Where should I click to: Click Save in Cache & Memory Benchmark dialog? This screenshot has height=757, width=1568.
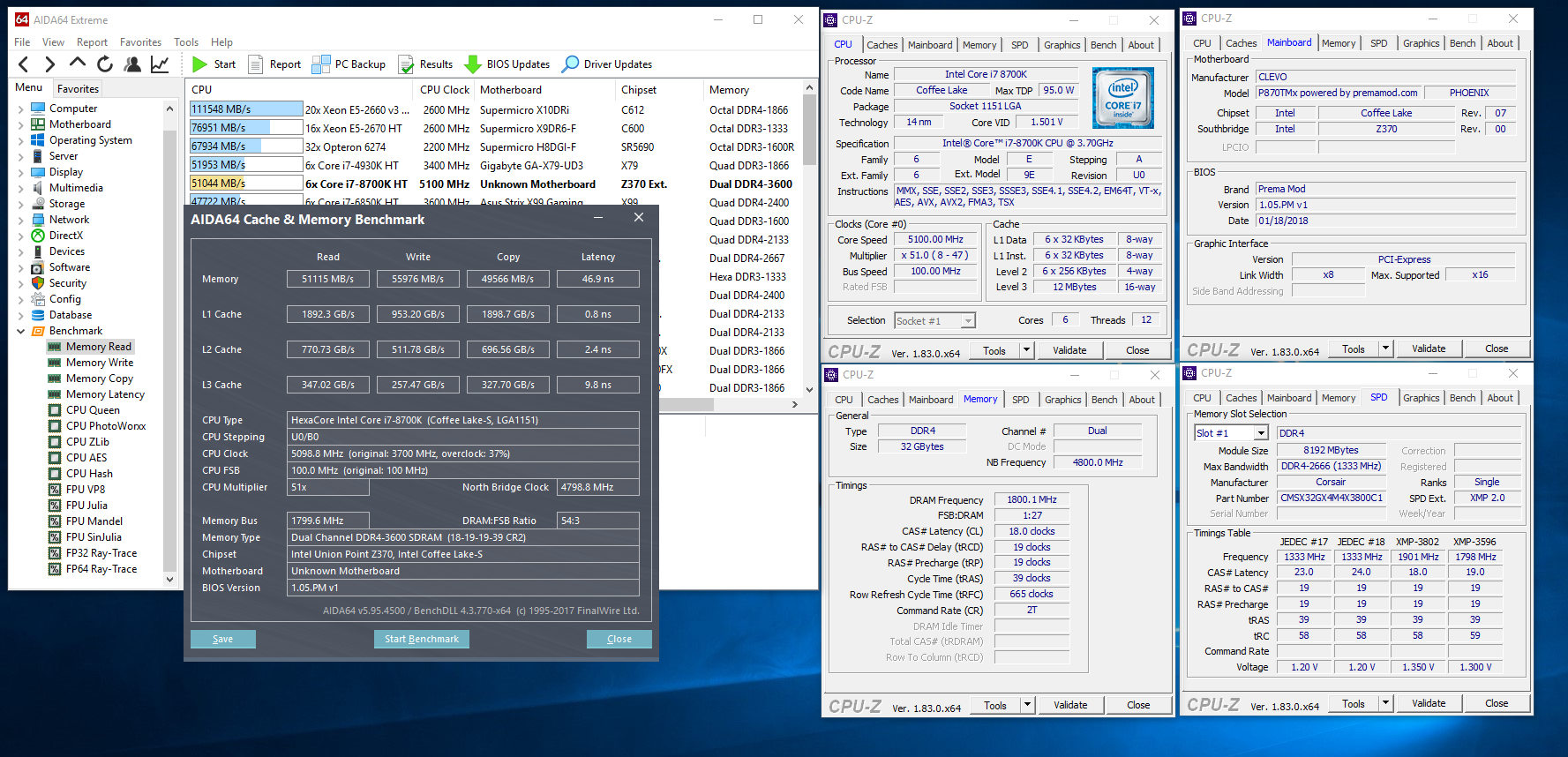tap(223, 639)
